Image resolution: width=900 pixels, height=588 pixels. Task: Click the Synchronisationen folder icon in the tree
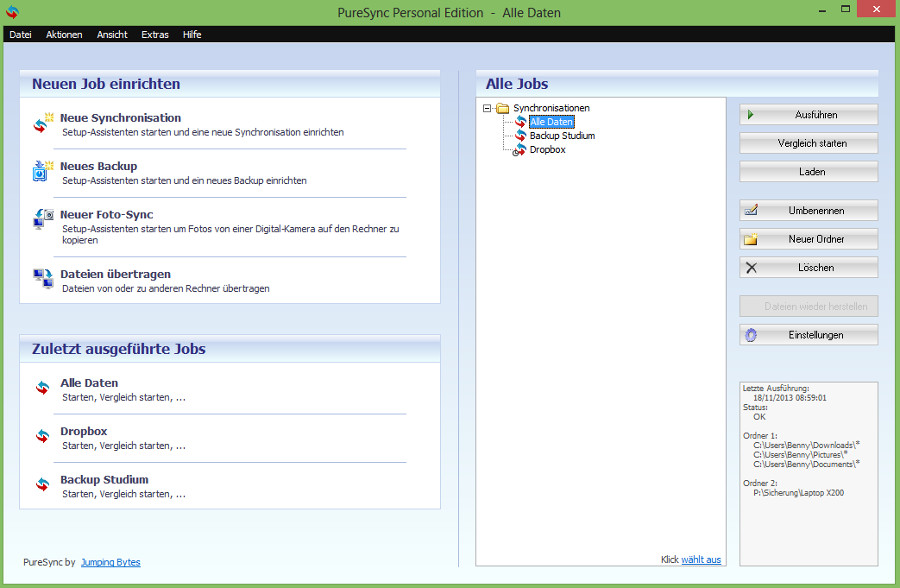pyautogui.click(x=503, y=108)
